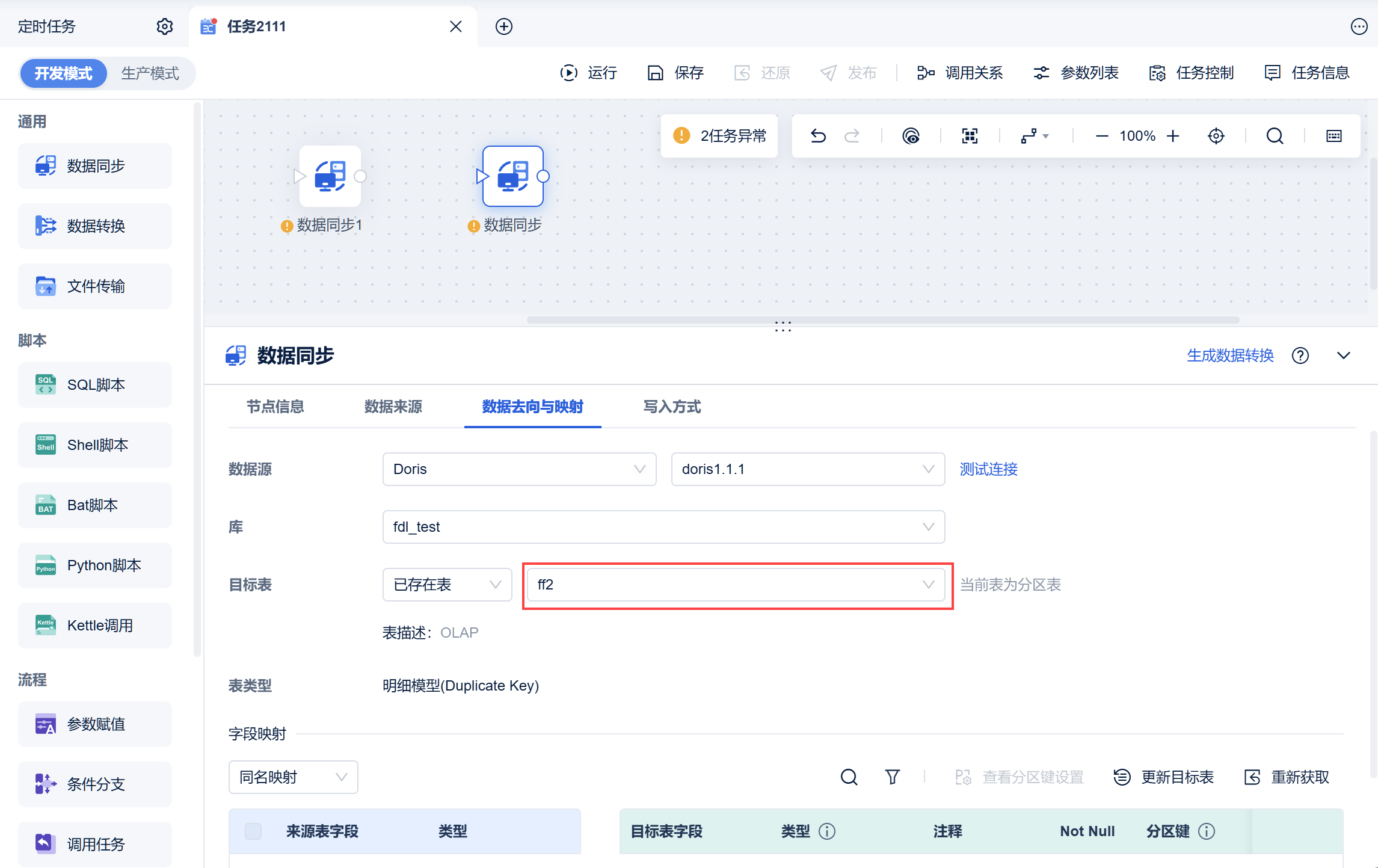Screen dimensions: 1378x868
Task: Expand the 同名映射 mapping dropdown
Action: (293, 777)
